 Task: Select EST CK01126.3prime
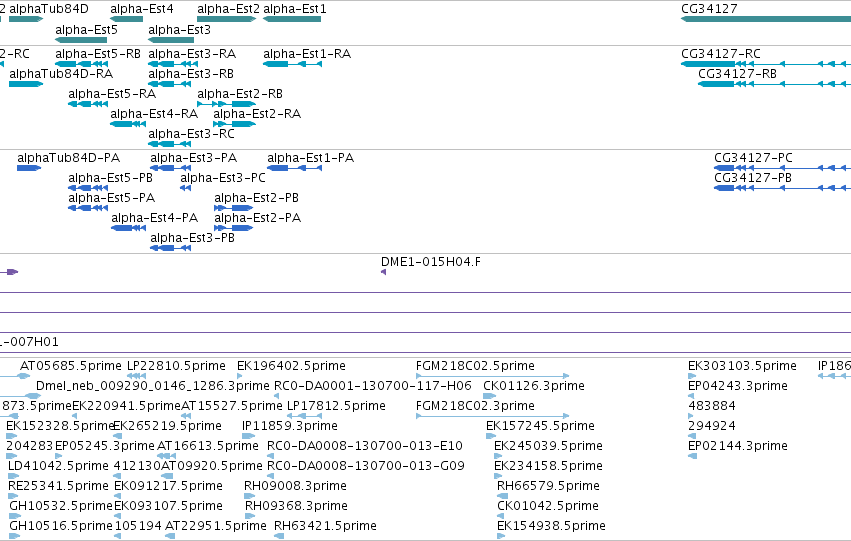click(490, 396)
